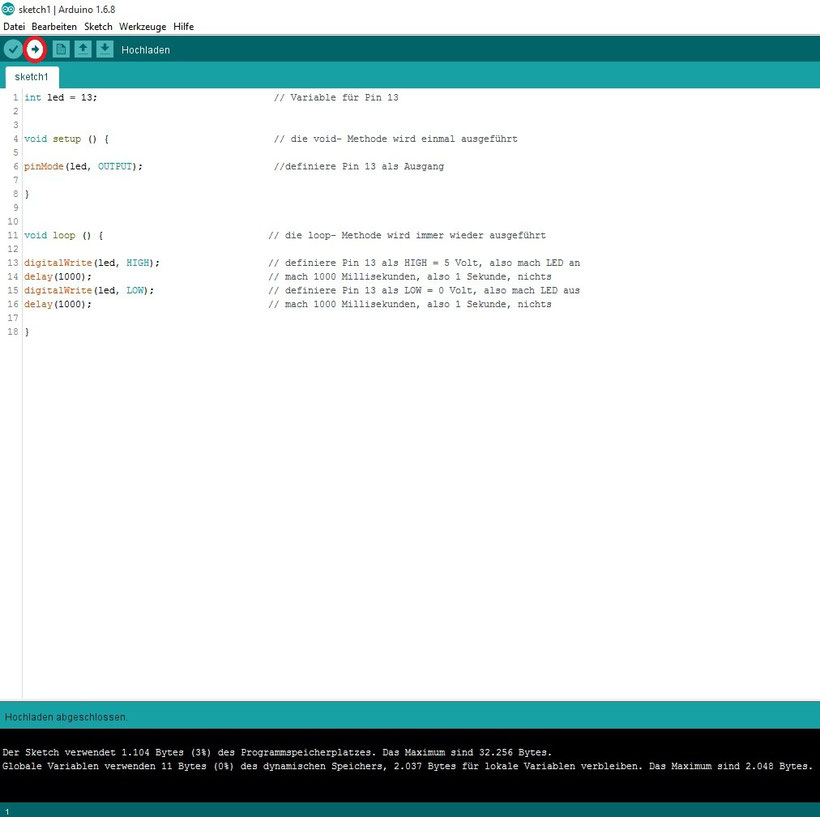The width and height of the screenshot is (820, 817).
Task: Click the 'Hochladen abgeschlossen.' status message
Action: 66,717
